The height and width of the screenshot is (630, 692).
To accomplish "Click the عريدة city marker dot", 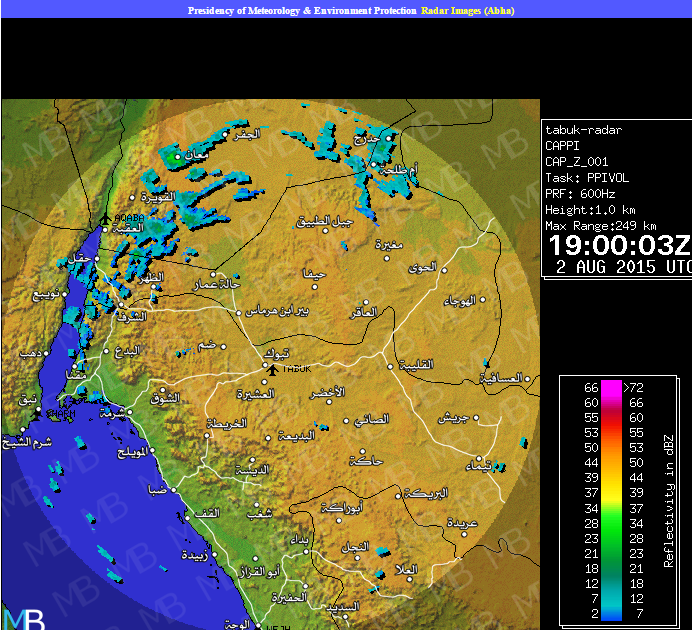I will coord(464,534).
